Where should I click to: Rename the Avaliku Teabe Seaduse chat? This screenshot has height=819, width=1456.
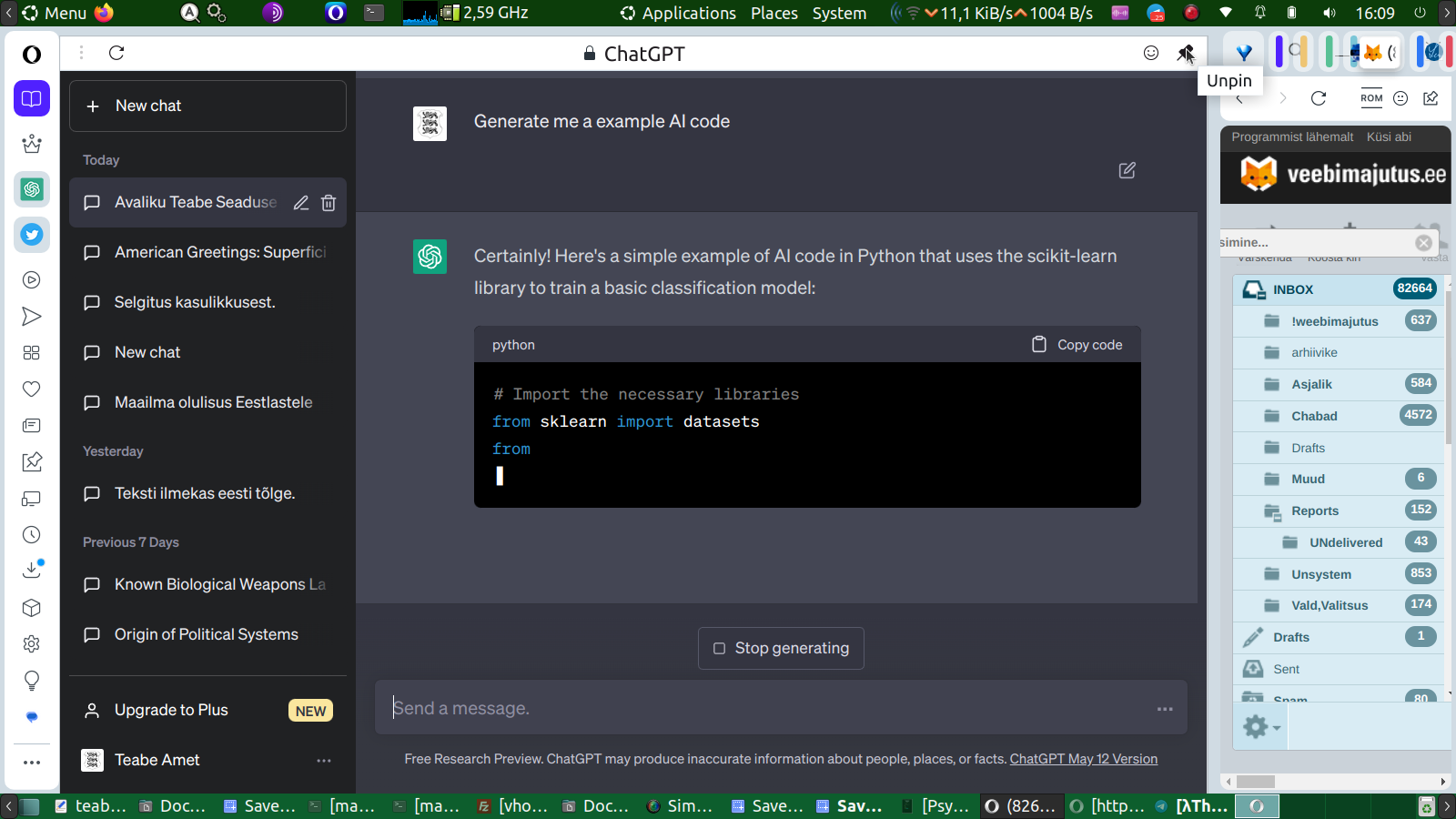[x=301, y=203]
